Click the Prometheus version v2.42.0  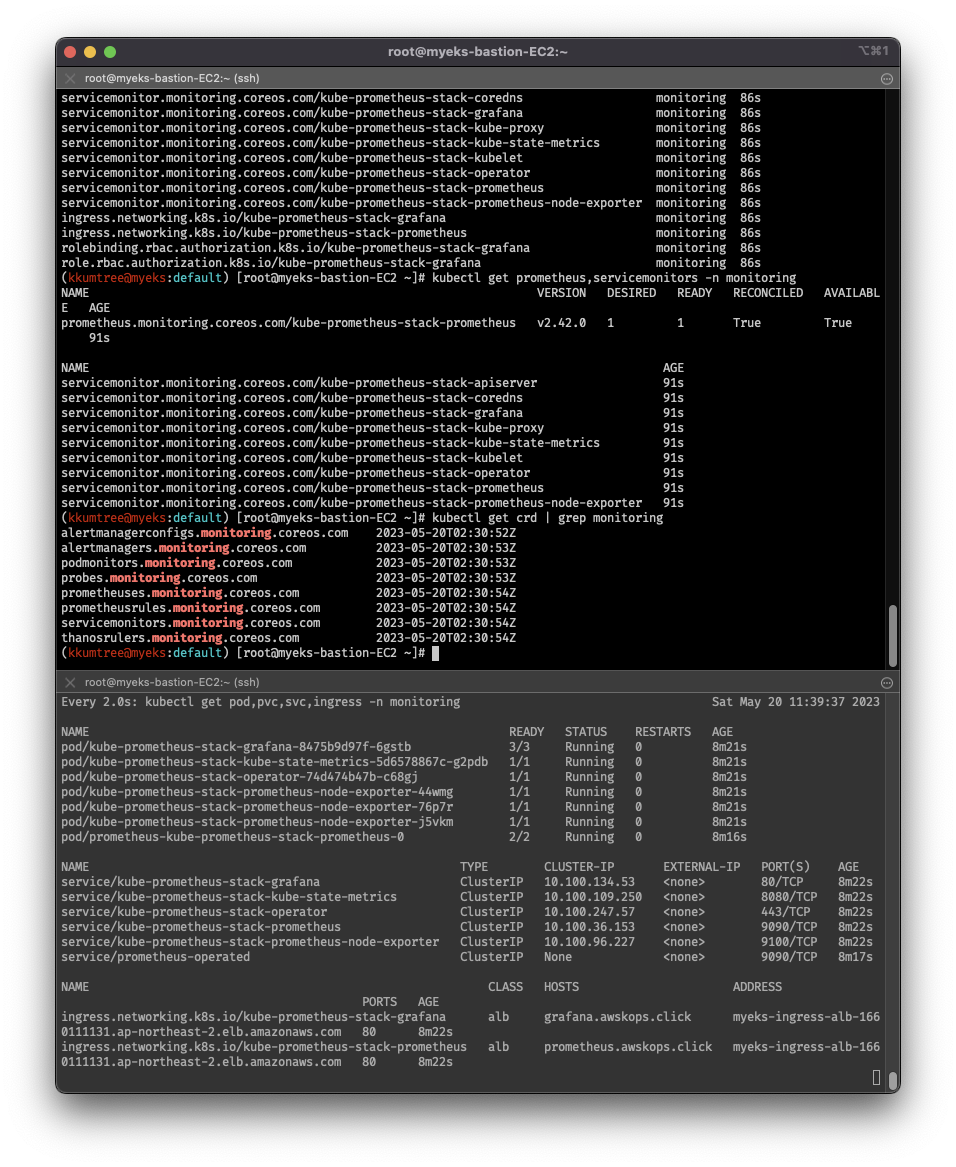pos(561,323)
